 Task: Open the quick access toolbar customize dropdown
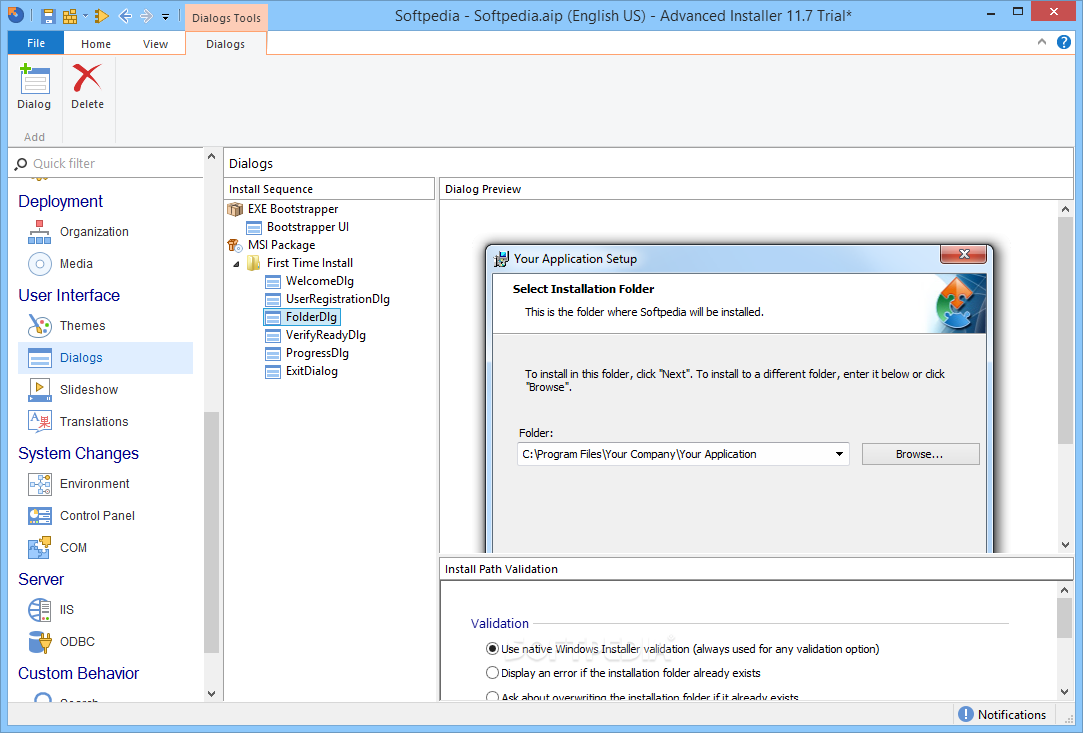coord(166,16)
